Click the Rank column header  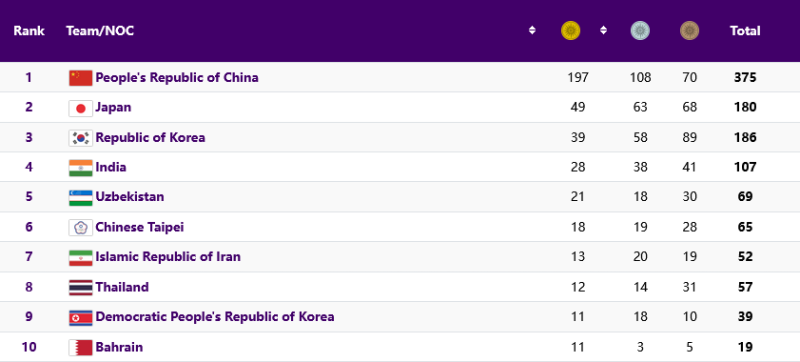tap(29, 31)
